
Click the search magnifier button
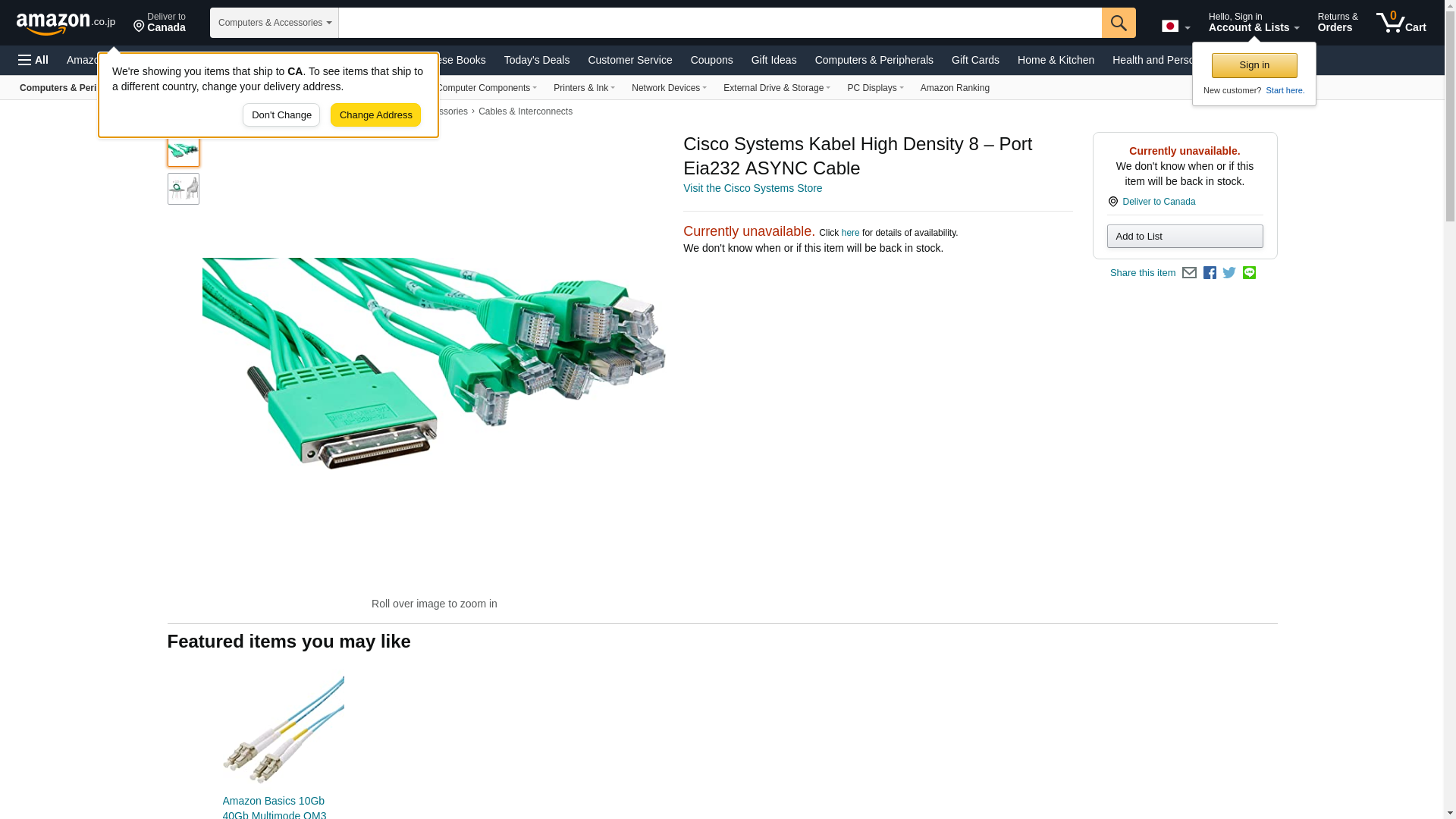click(x=1119, y=23)
